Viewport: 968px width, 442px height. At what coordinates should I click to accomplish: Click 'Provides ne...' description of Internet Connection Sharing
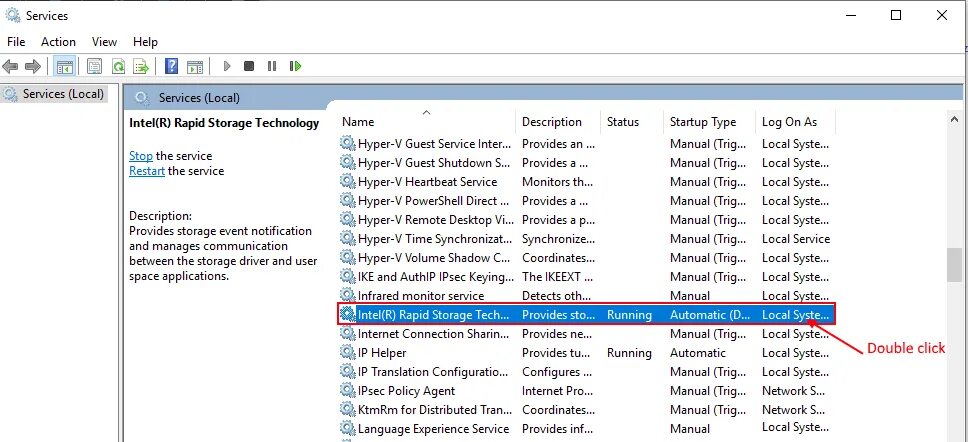555,334
